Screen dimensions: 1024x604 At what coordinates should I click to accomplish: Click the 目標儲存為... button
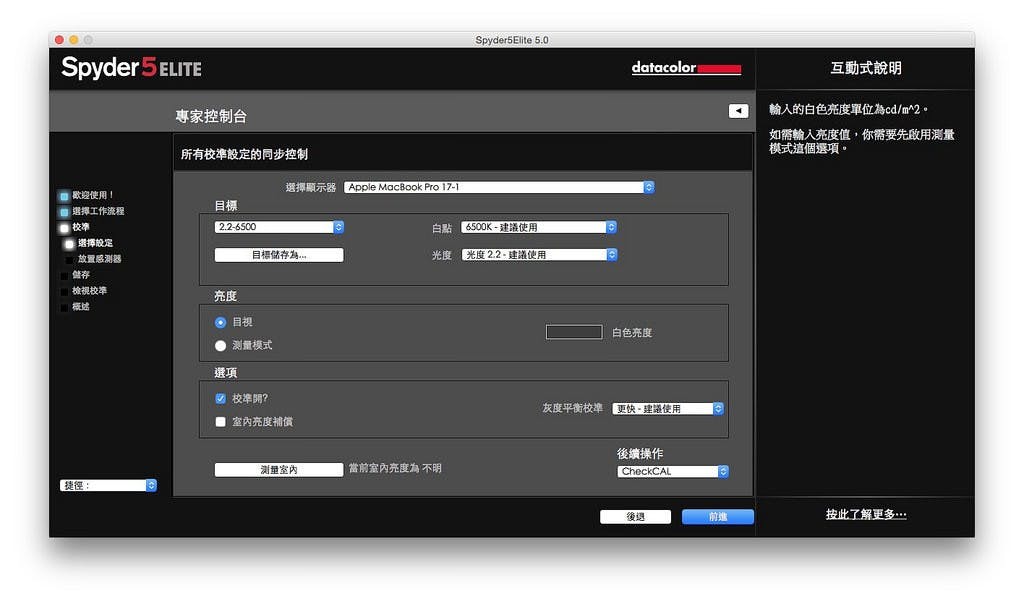tap(279, 255)
